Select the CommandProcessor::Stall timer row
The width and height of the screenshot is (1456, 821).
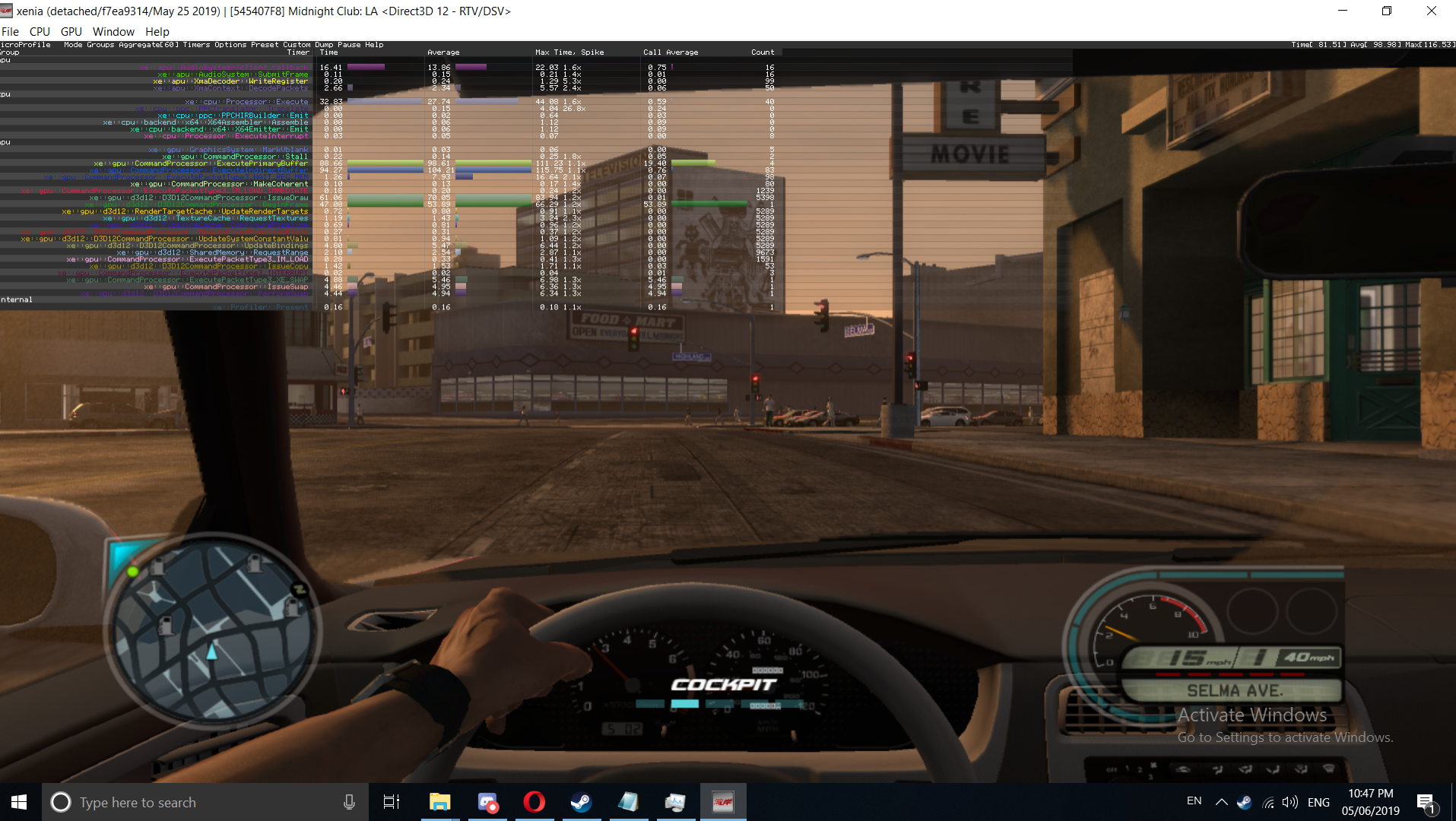click(x=235, y=157)
